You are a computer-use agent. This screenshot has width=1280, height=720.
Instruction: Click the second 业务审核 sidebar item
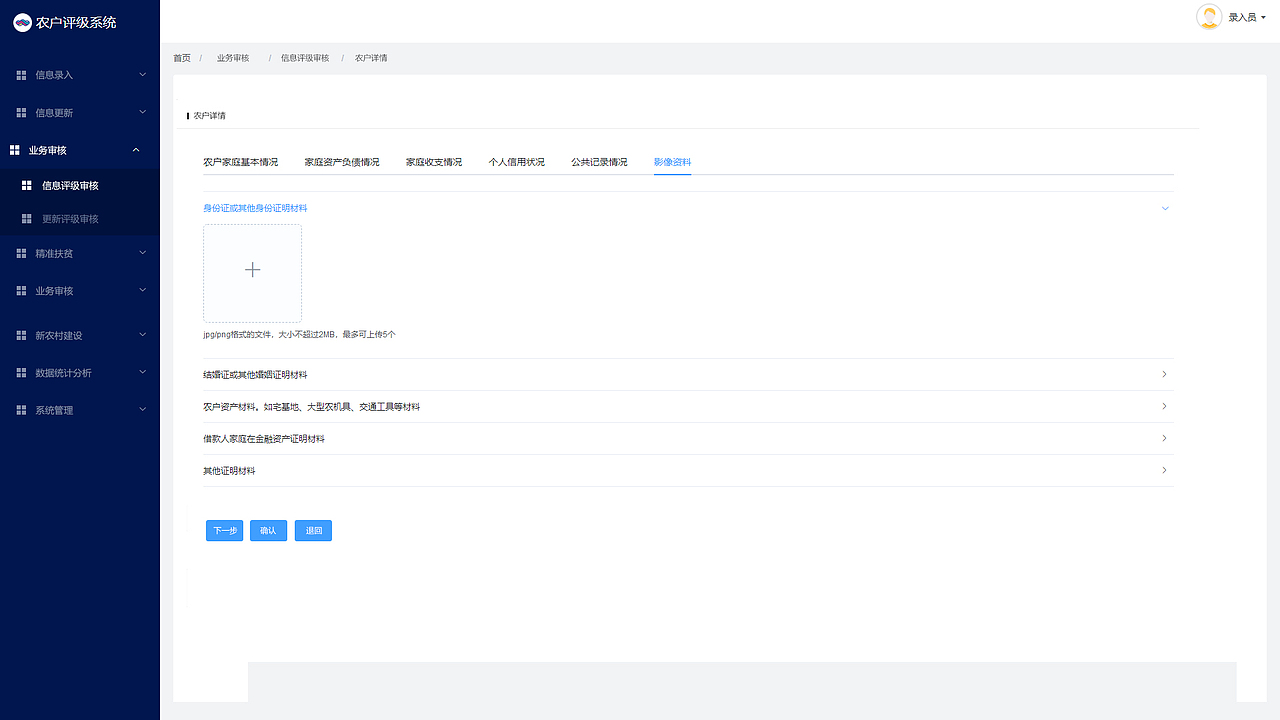tap(80, 291)
